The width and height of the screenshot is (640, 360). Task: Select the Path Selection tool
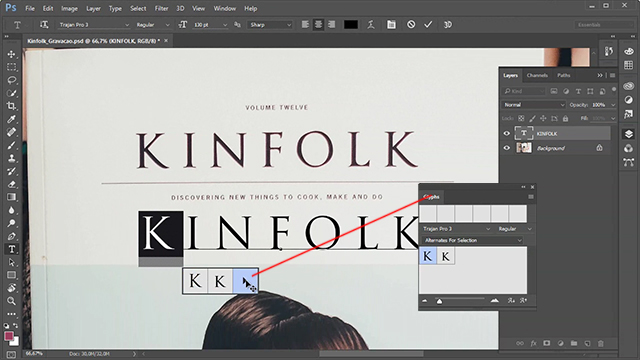coord(11,262)
